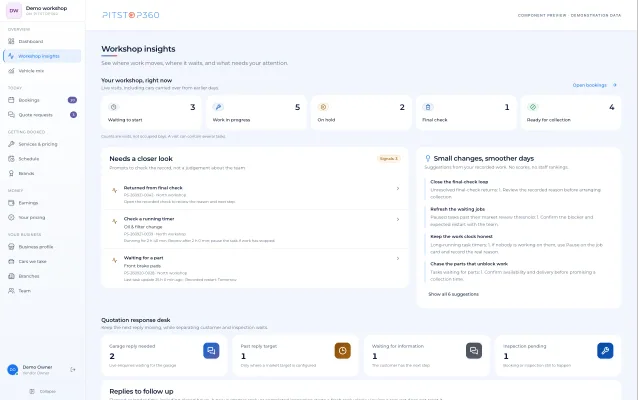Click the Signals 3 badge
This screenshot has height=400, width=640.
pos(389,158)
